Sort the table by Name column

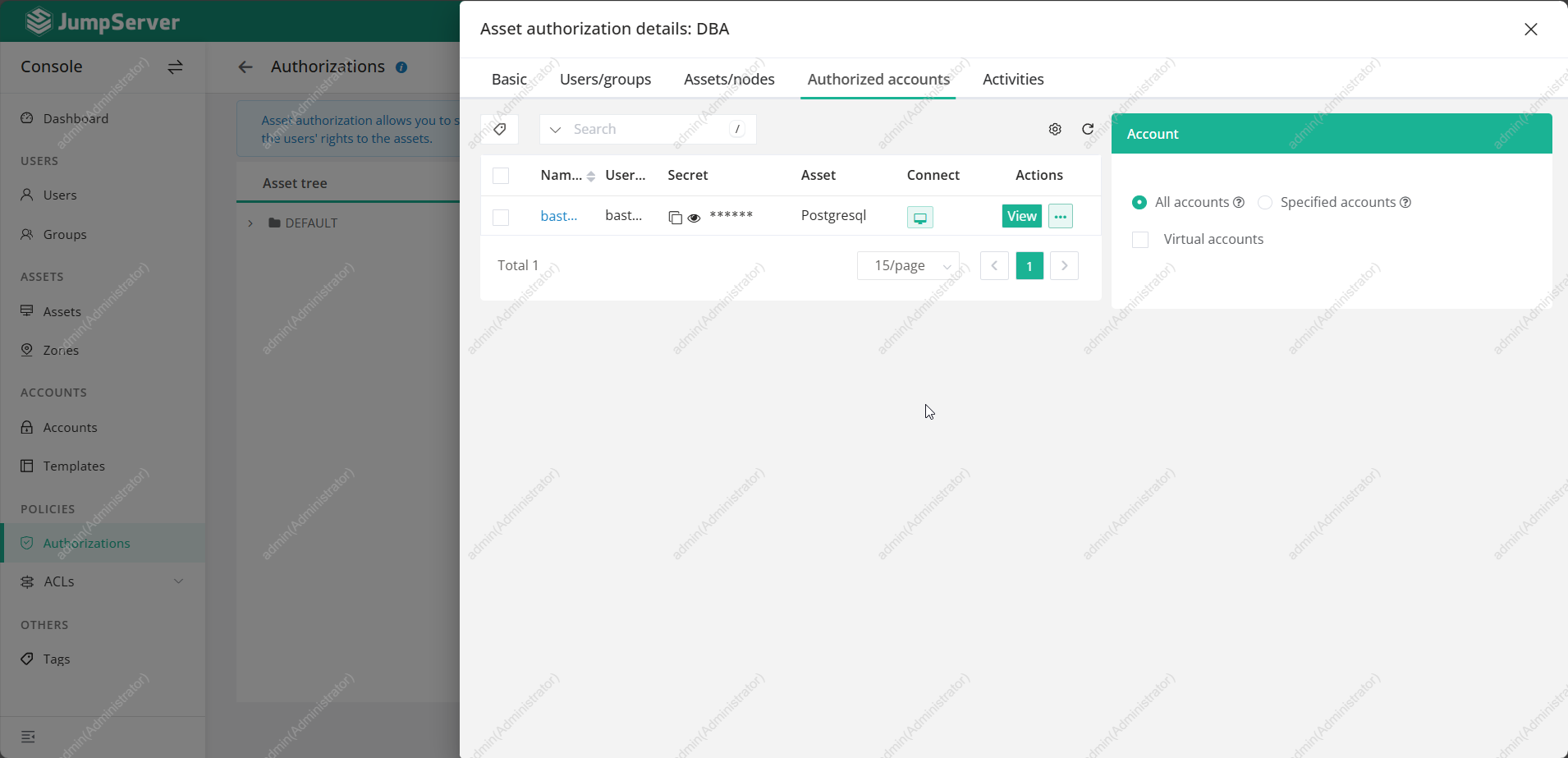(x=590, y=176)
